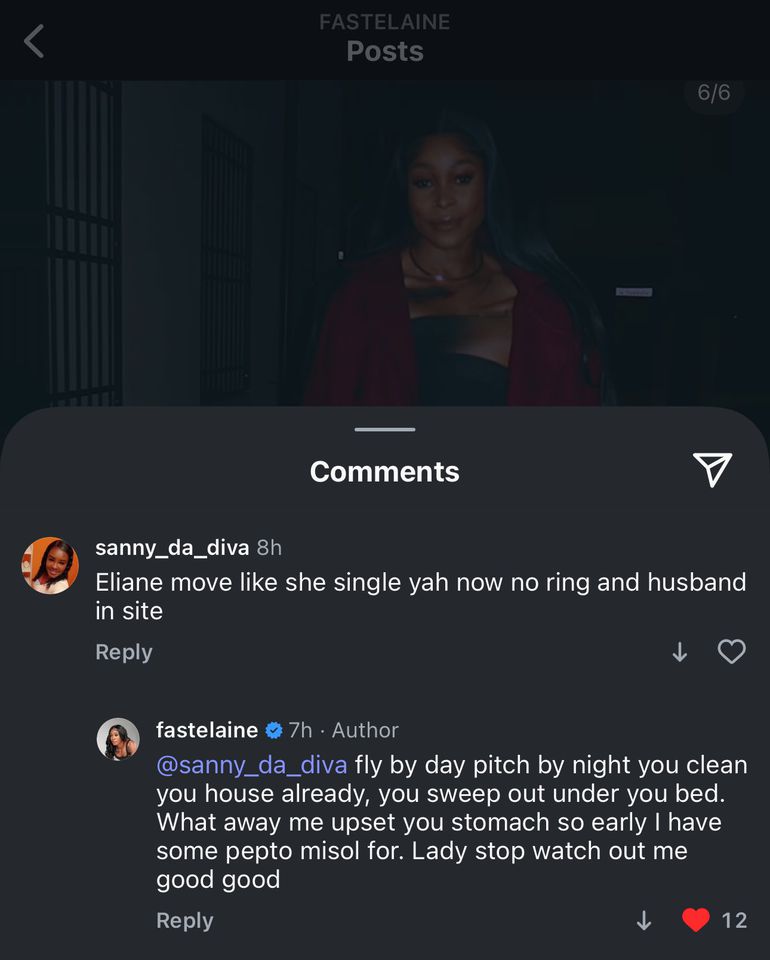
Task: Reply to sanny_da_diva's comment
Action: (x=124, y=652)
